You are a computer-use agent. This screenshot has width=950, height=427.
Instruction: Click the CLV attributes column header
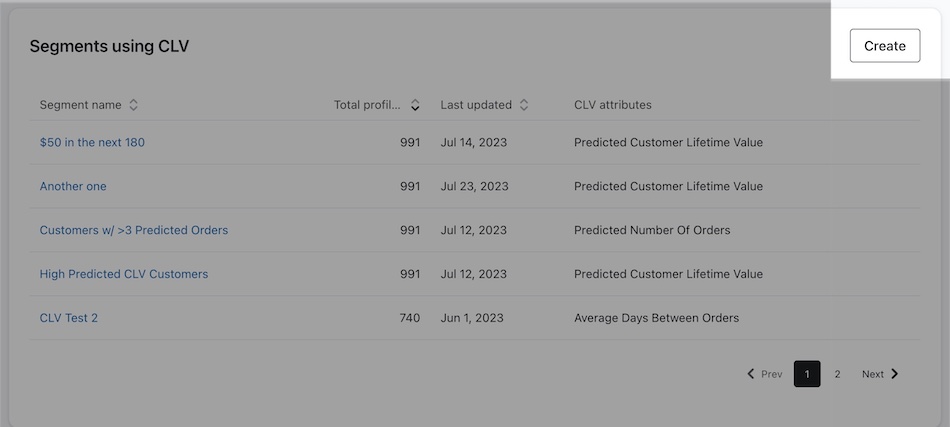click(613, 105)
